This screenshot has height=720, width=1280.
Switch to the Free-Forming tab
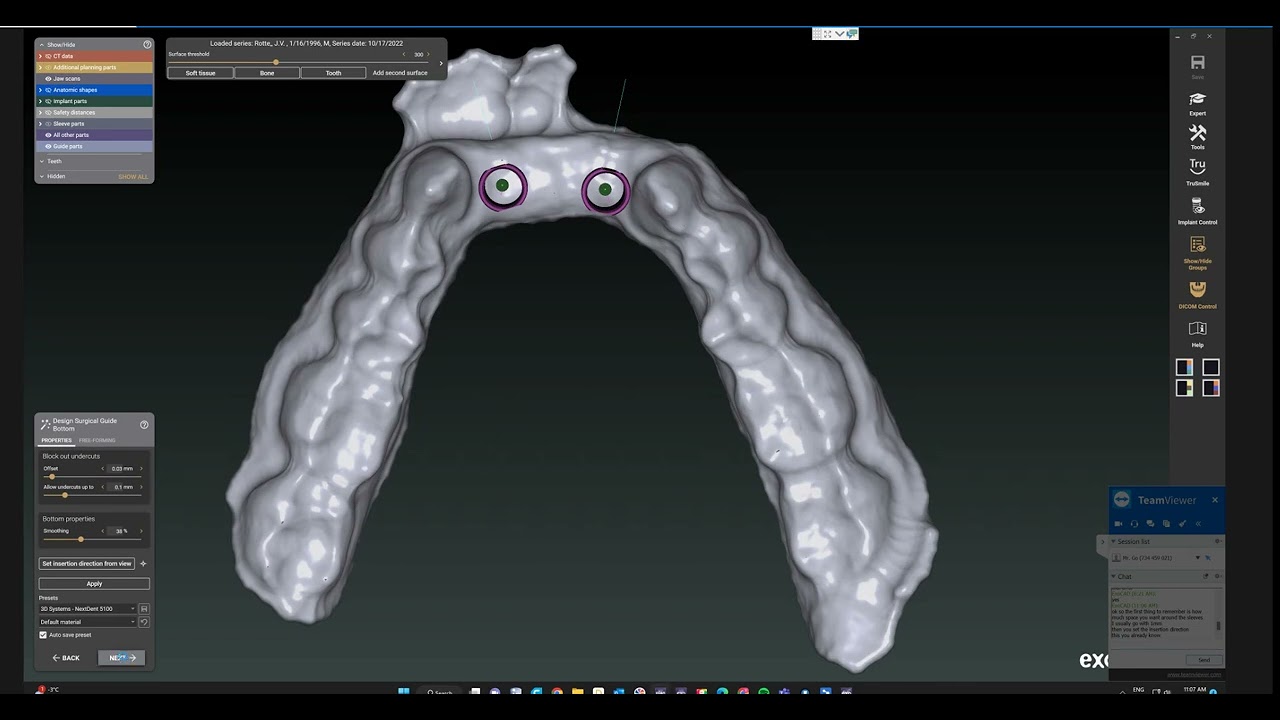(97, 440)
